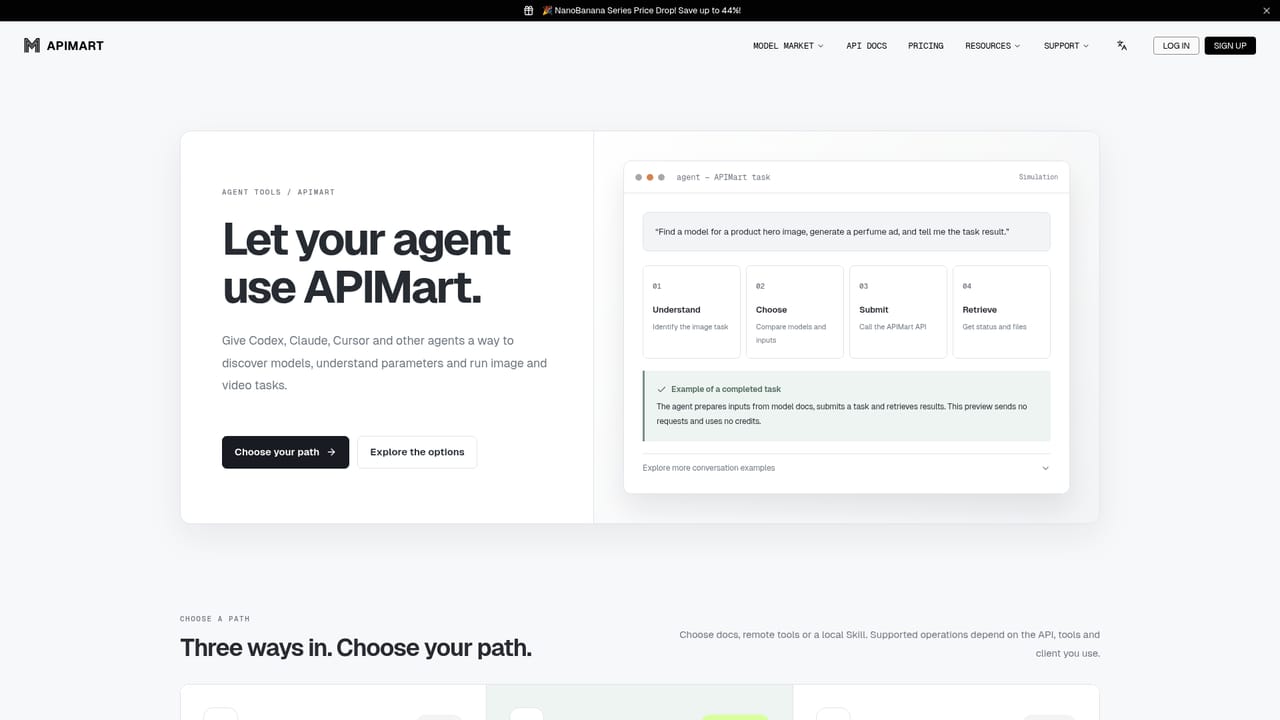Select the 04 Retrieve step card
1280x720 pixels.
[x=1001, y=311]
